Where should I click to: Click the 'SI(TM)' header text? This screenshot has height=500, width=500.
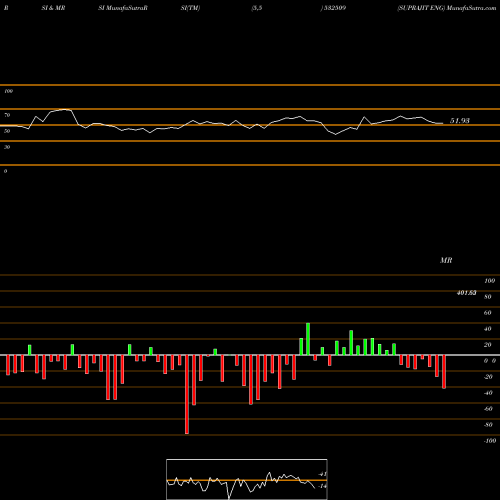[x=190, y=8]
